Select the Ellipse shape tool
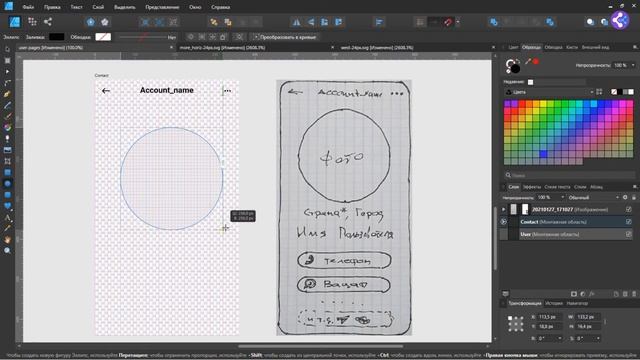This screenshot has height=360, width=640. (x=7, y=183)
